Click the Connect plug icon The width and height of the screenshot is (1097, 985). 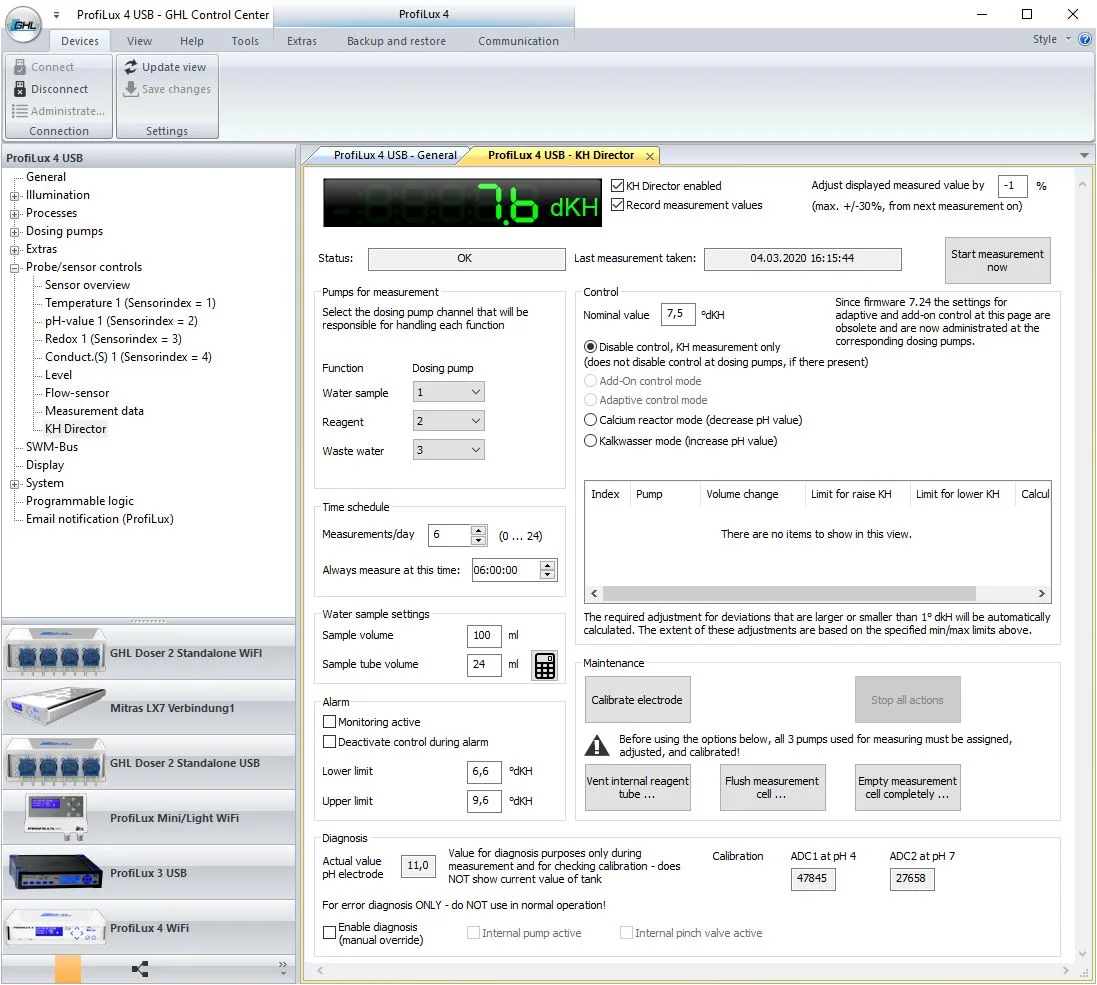20,67
